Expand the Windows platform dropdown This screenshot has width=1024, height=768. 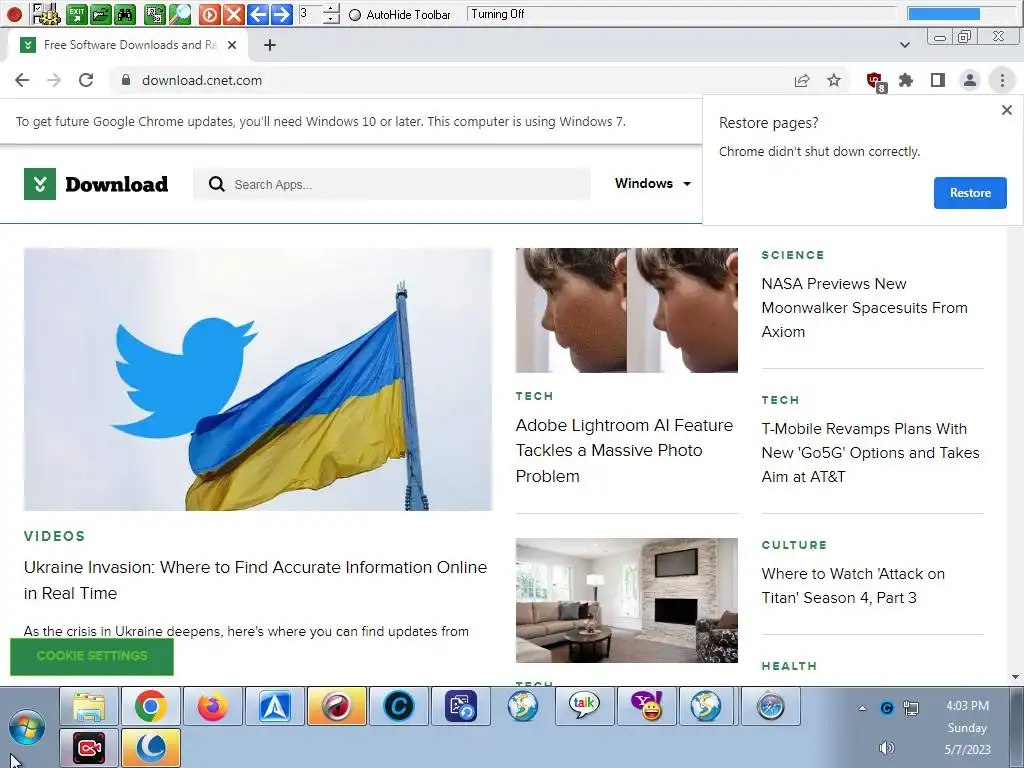coord(652,184)
